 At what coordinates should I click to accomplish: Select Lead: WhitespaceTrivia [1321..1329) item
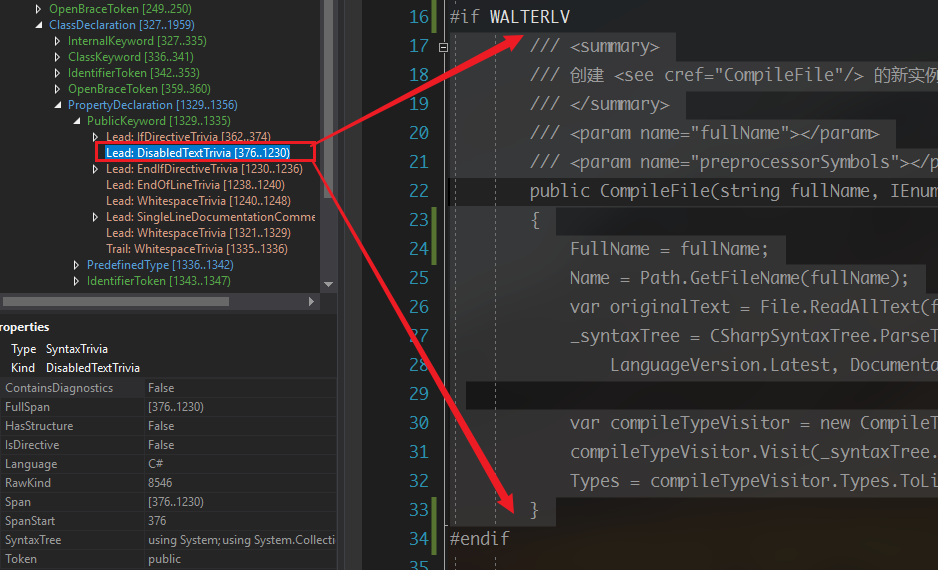tap(198, 233)
